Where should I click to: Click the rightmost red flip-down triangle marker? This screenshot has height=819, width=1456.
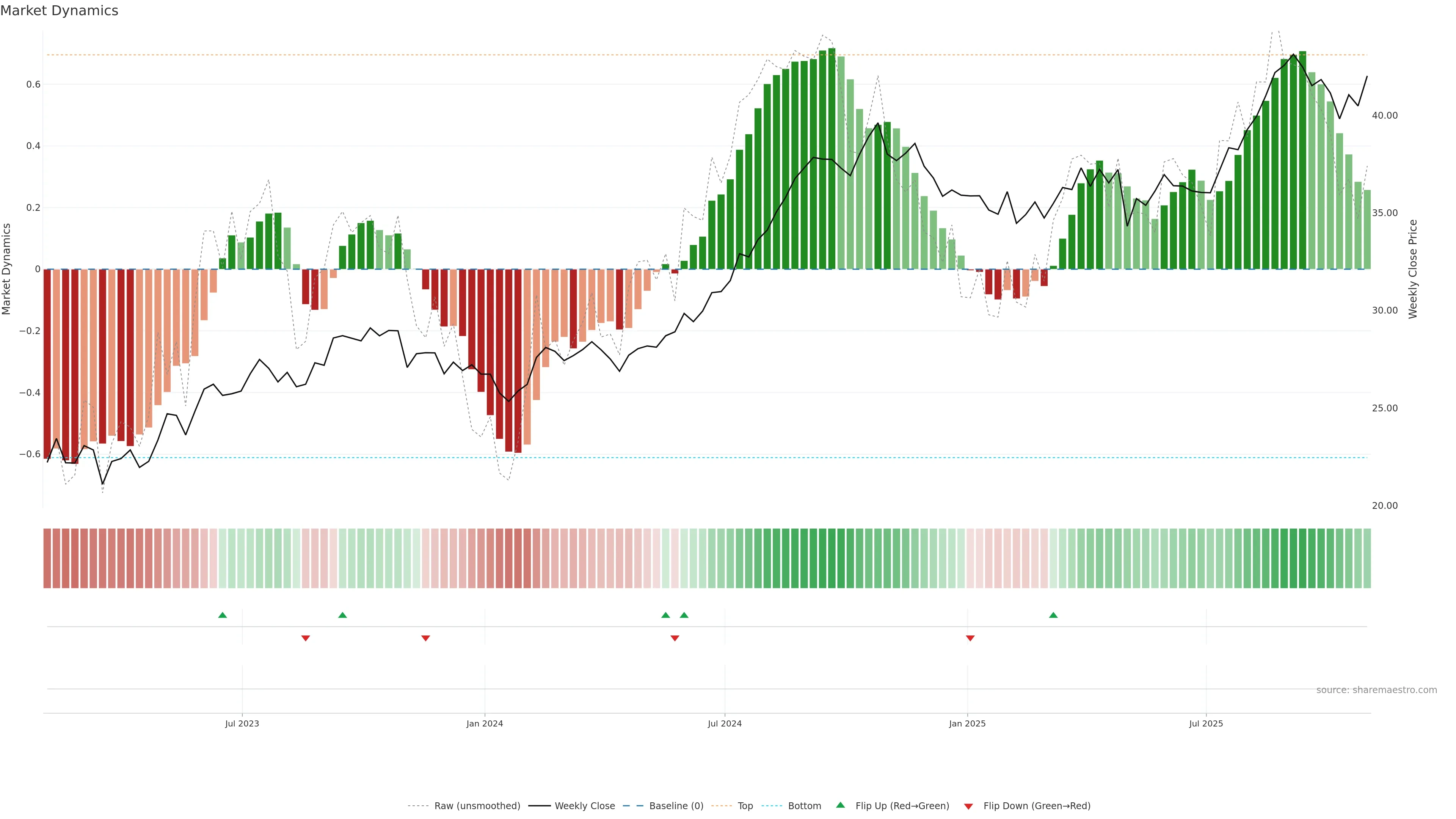pyautogui.click(x=970, y=638)
